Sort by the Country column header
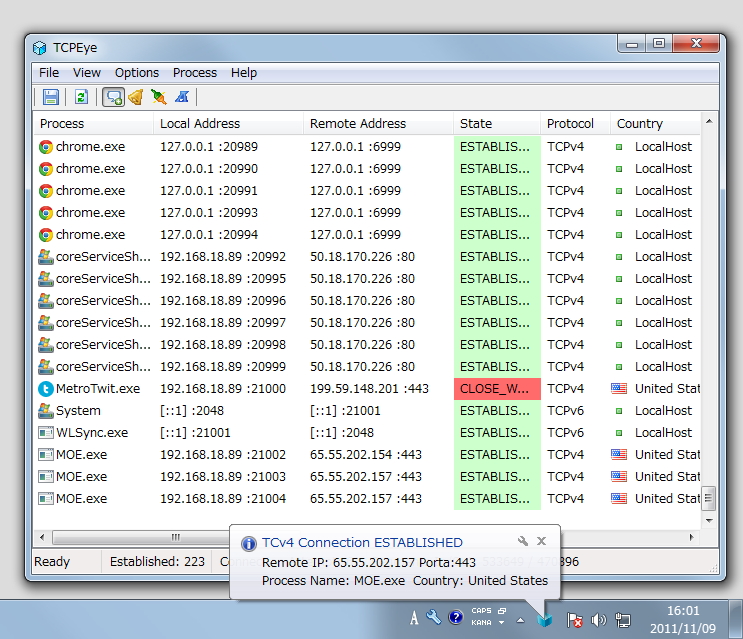Screen dimensions: 743x639 (655, 124)
